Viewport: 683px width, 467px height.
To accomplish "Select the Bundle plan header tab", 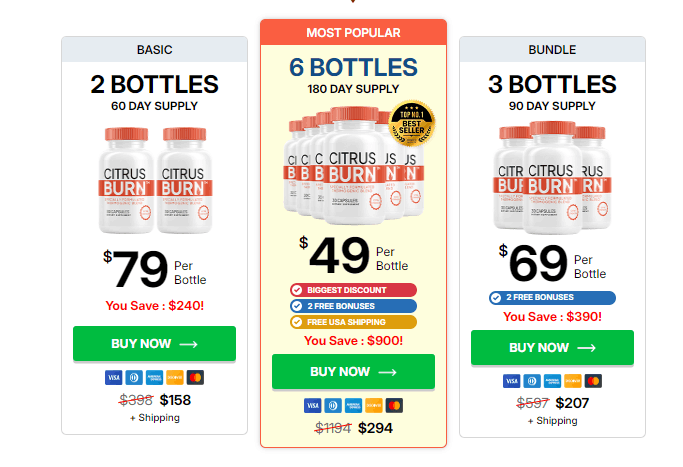I will (x=552, y=49).
